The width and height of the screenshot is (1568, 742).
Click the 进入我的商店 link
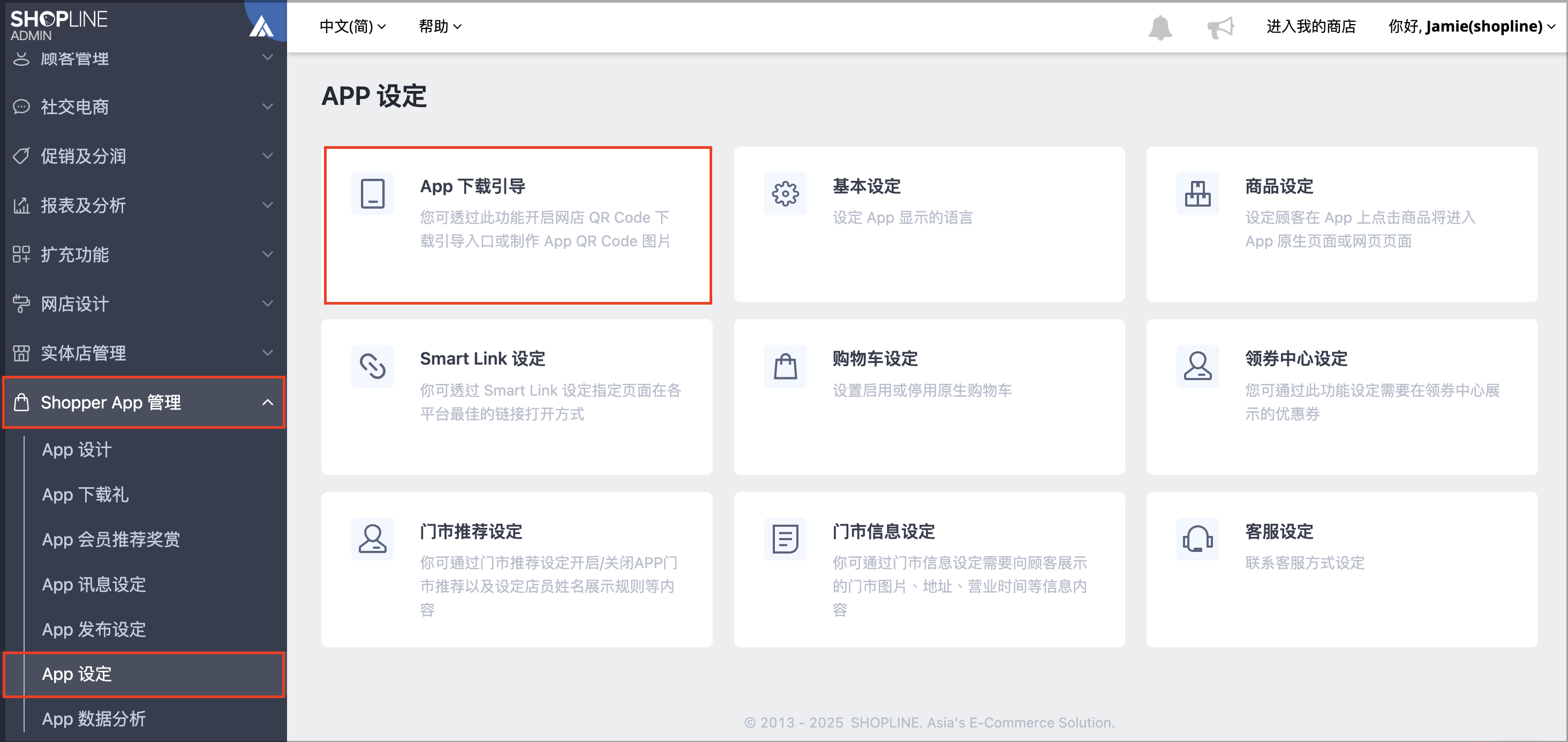coord(1311,26)
